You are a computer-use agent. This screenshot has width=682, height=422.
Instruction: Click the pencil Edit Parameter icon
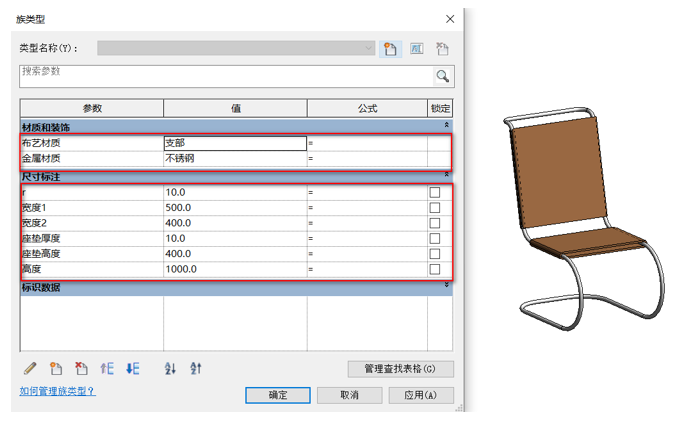pos(30,368)
